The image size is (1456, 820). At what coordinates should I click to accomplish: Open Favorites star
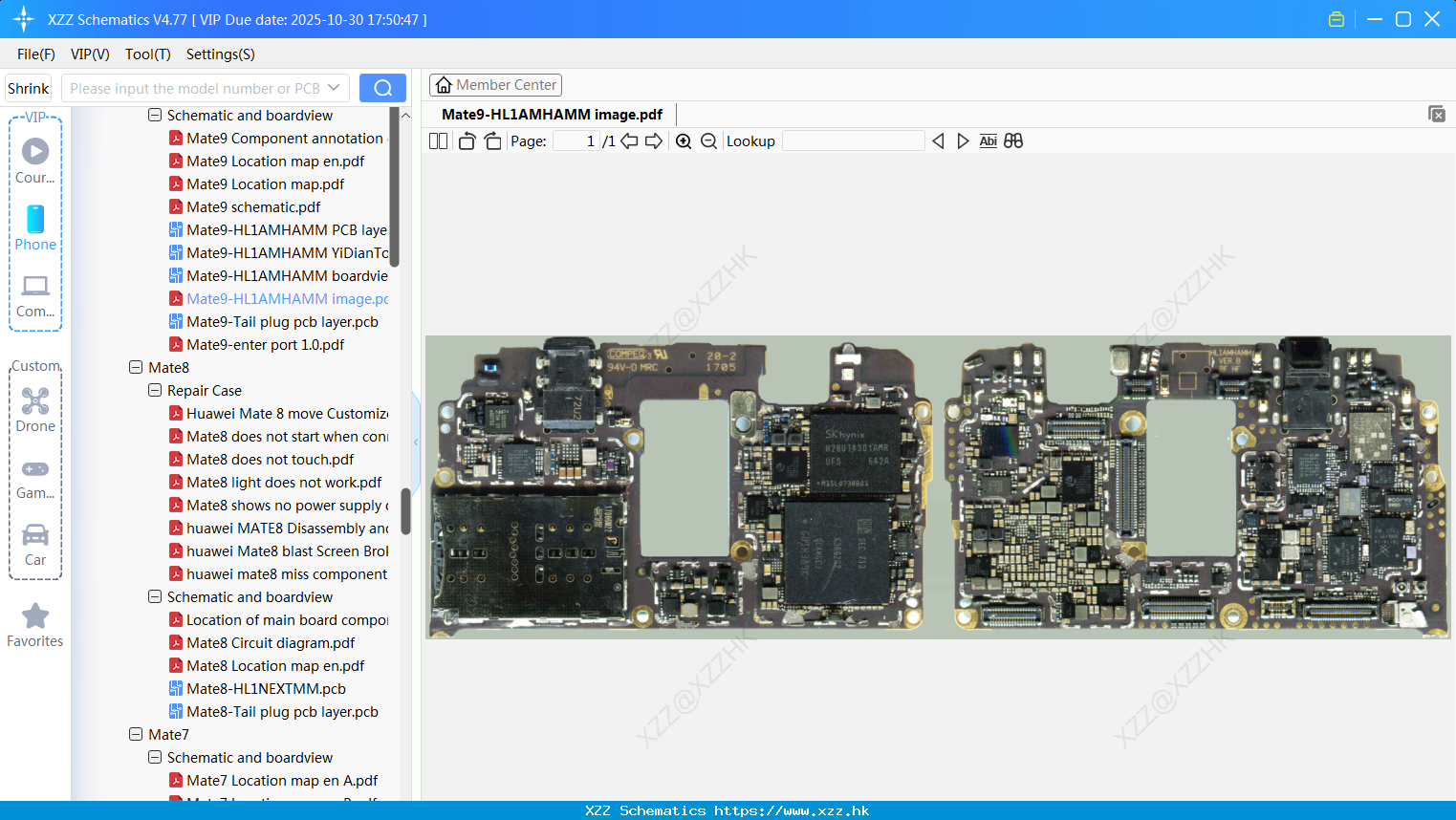[35, 626]
